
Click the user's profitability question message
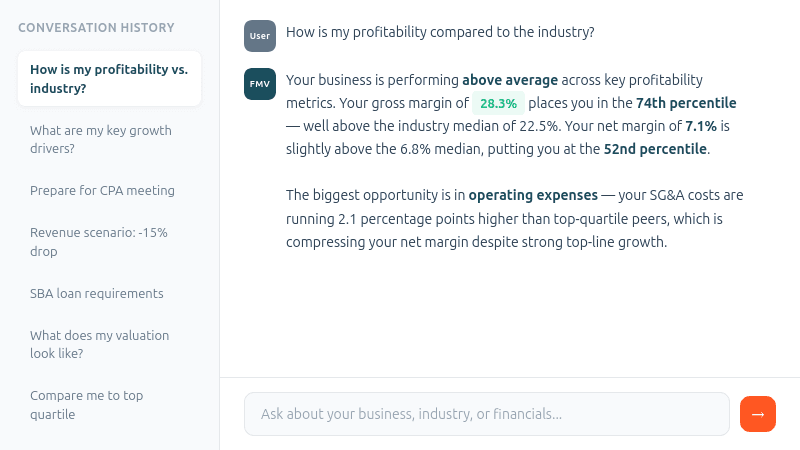point(440,33)
